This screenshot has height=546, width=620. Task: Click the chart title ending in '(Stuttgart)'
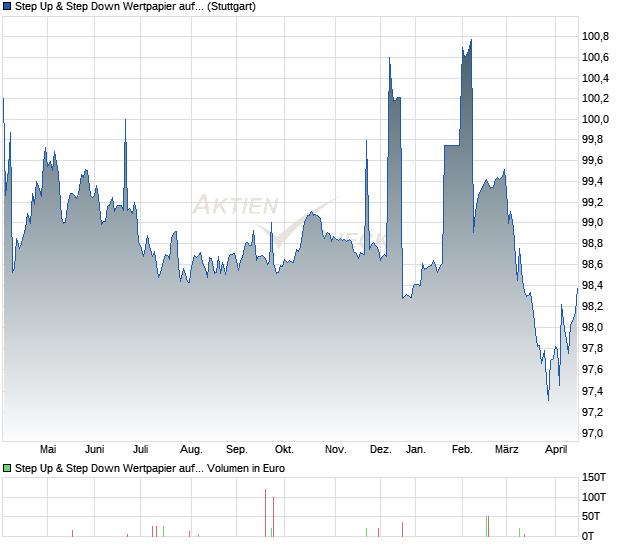[135, 6]
